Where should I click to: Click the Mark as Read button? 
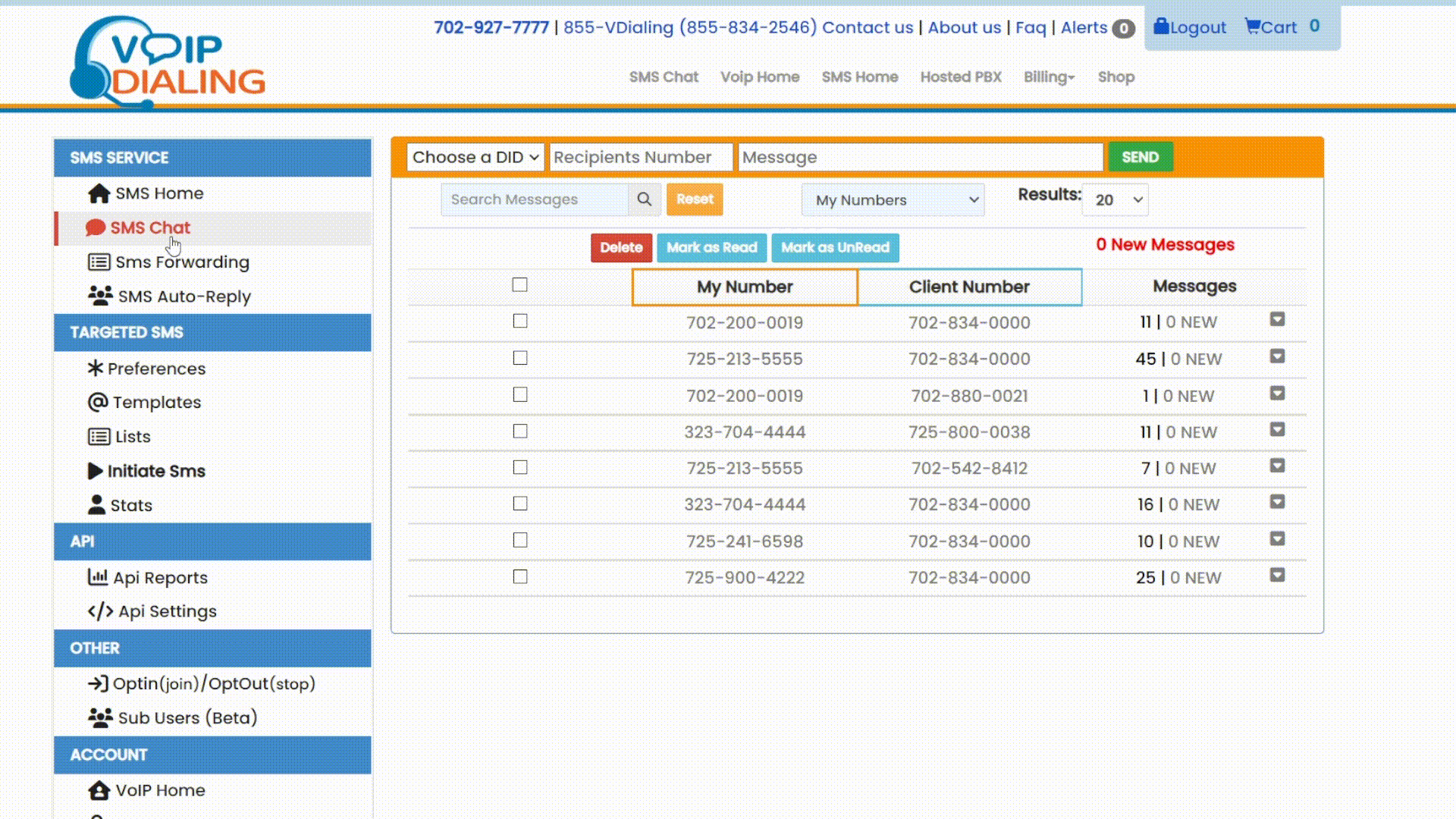(x=712, y=248)
